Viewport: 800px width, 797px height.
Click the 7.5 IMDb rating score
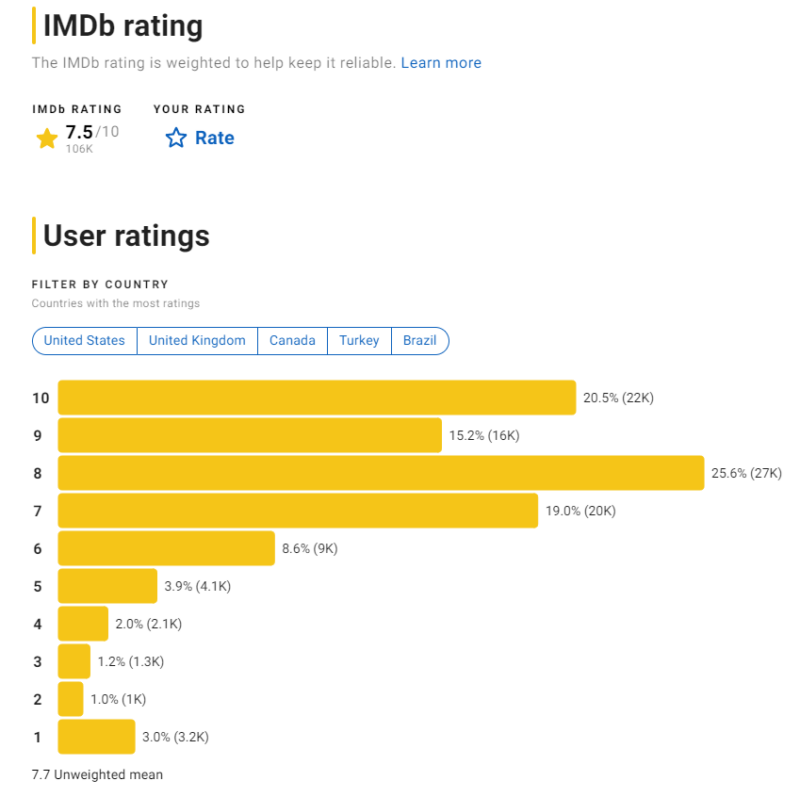79,133
